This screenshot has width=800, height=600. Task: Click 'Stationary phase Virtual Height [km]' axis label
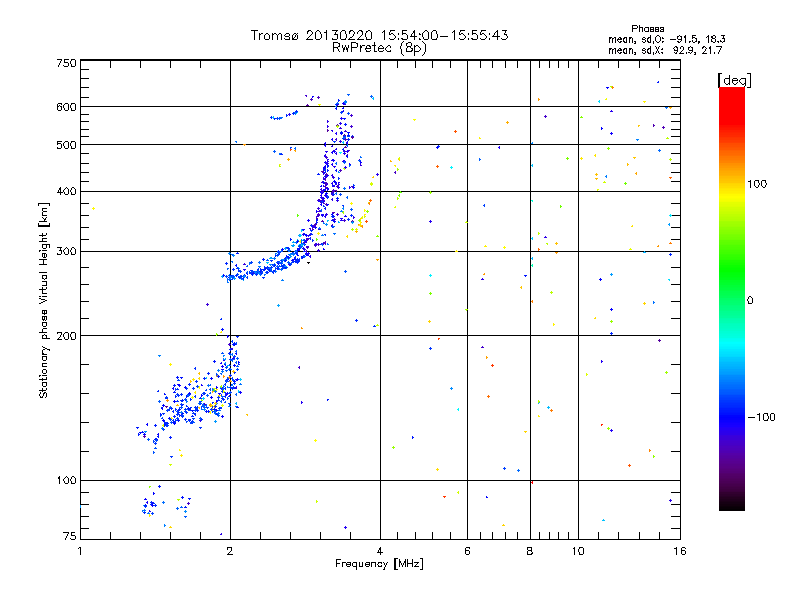pos(44,300)
